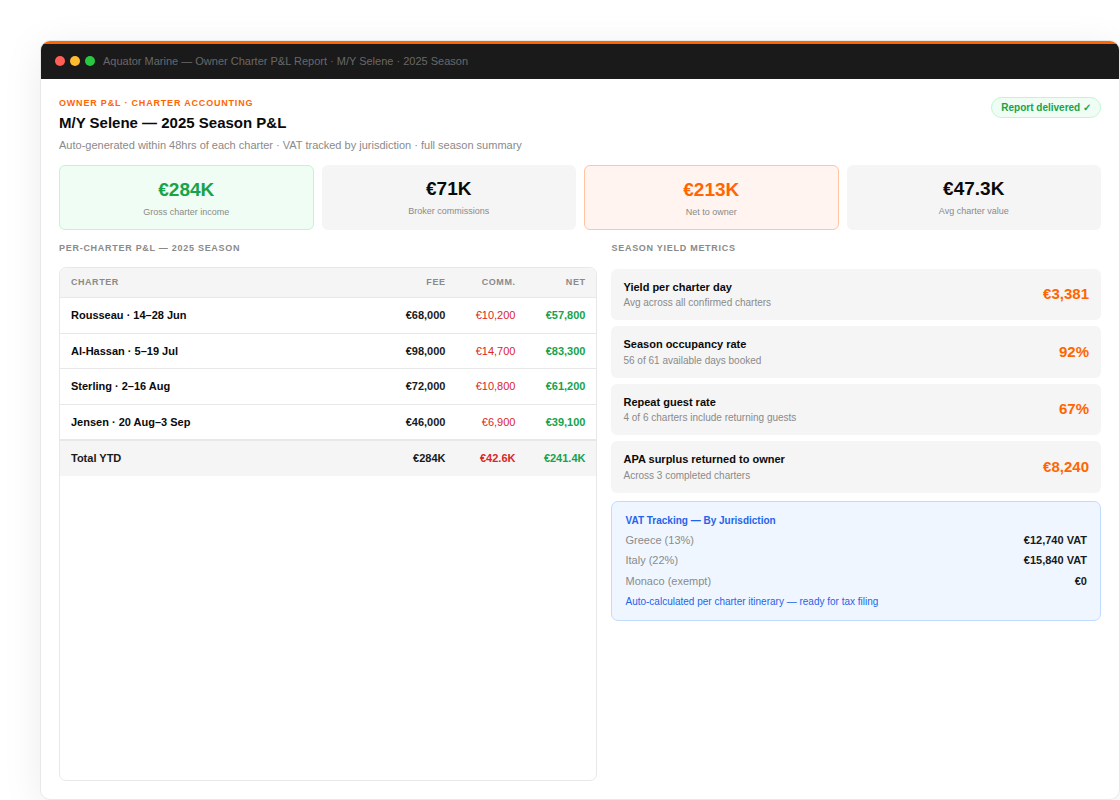Click the OWNER P&L · CHARTER ACCOUNTING label

156,103
